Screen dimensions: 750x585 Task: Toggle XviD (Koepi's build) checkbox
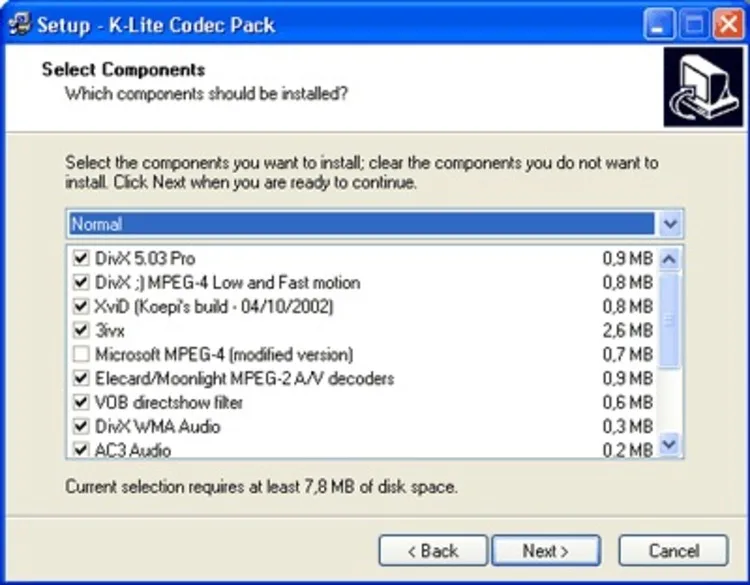point(81,306)
